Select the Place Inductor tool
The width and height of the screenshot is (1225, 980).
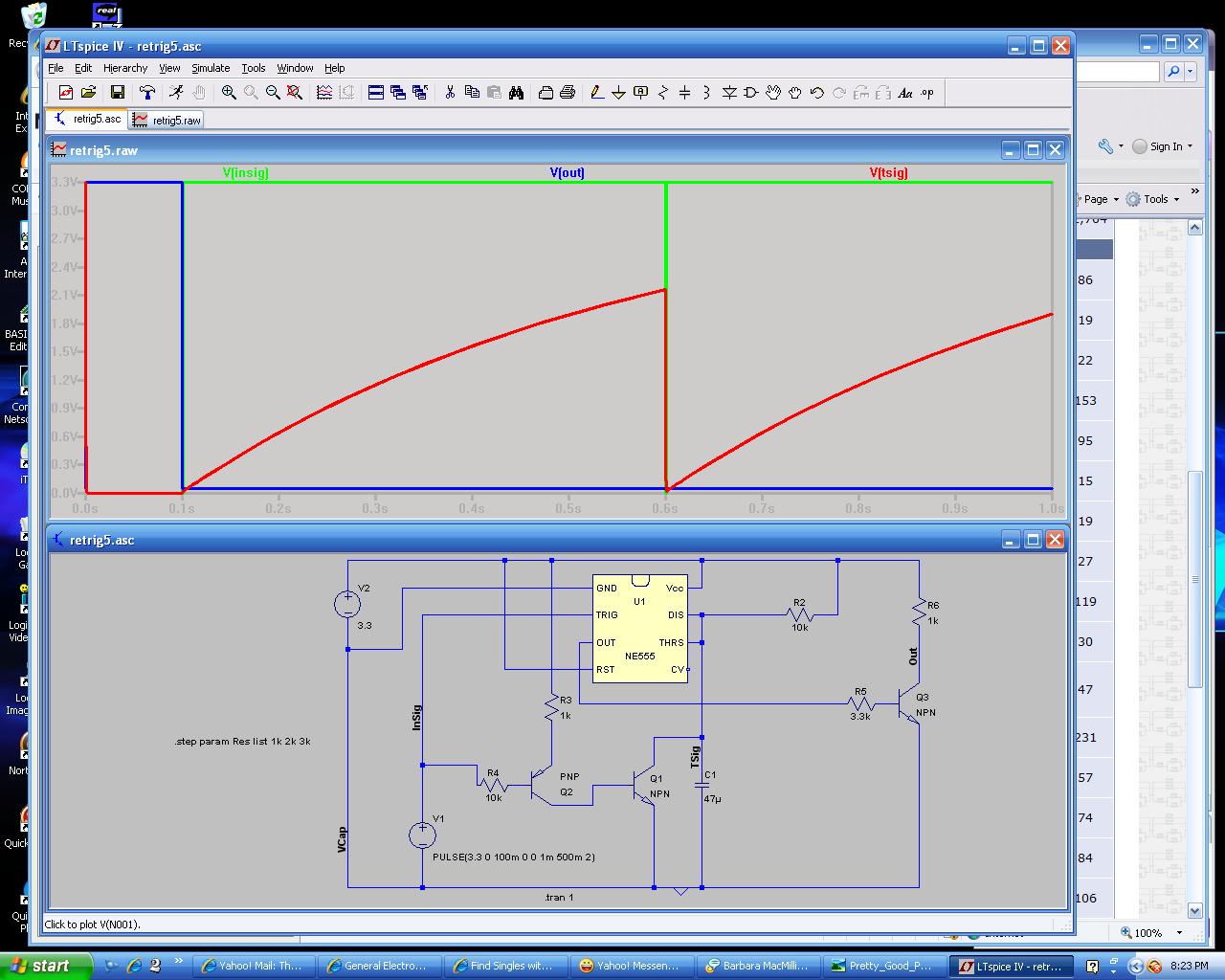[706, 93]
